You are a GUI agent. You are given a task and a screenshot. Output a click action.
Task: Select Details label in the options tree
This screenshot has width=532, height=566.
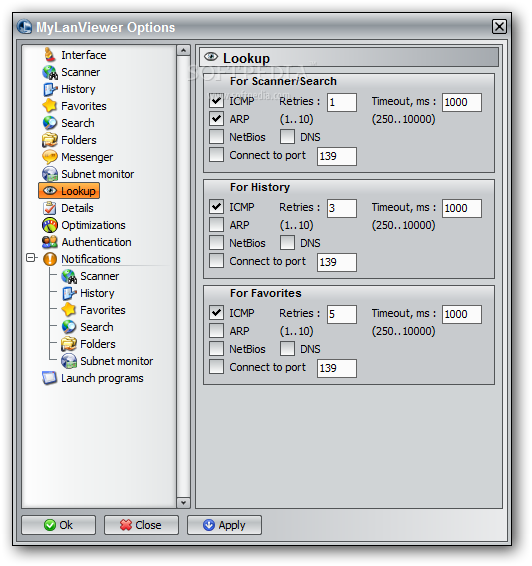77,208
